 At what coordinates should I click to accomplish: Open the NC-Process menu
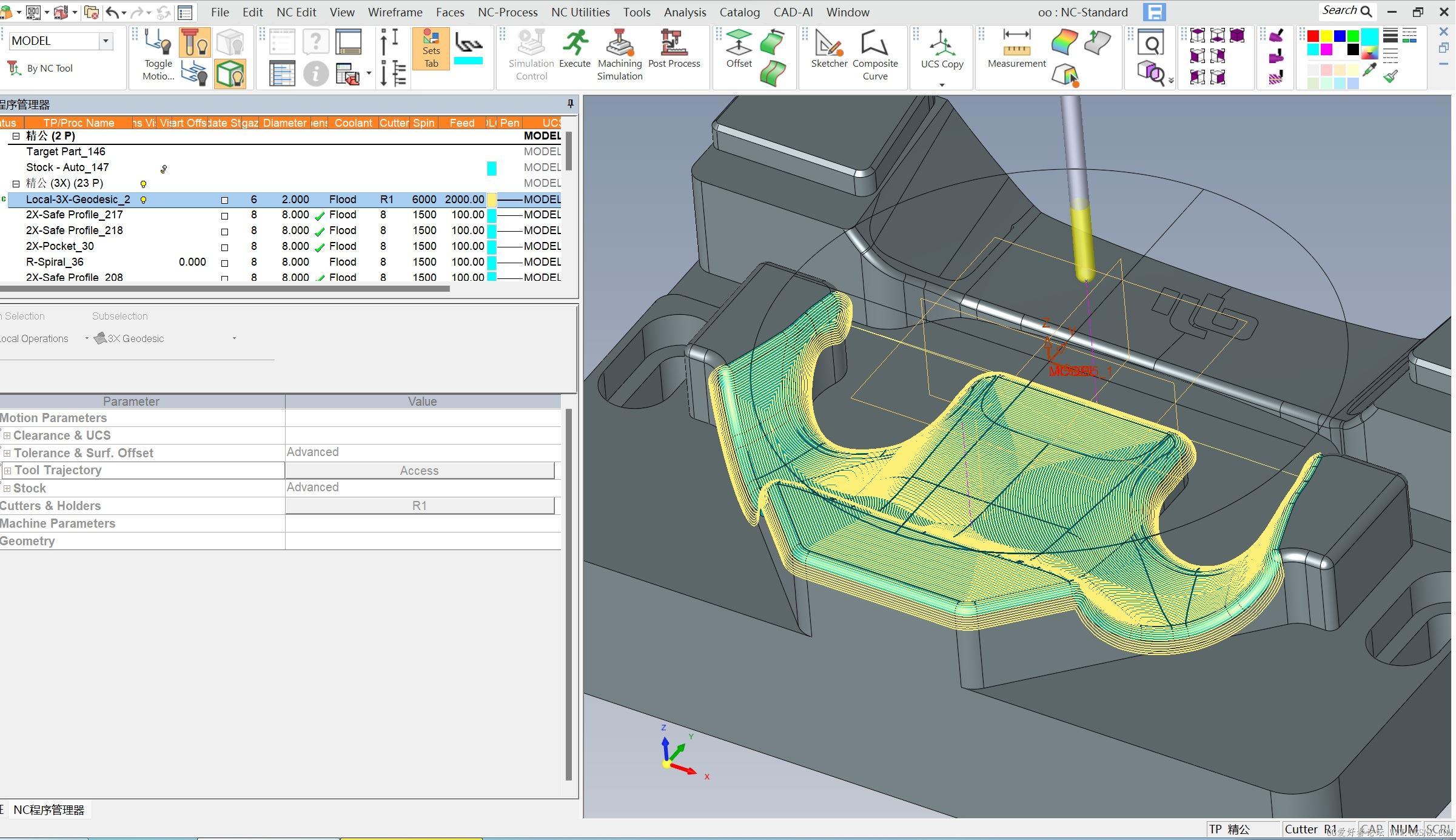click(508, 12)
